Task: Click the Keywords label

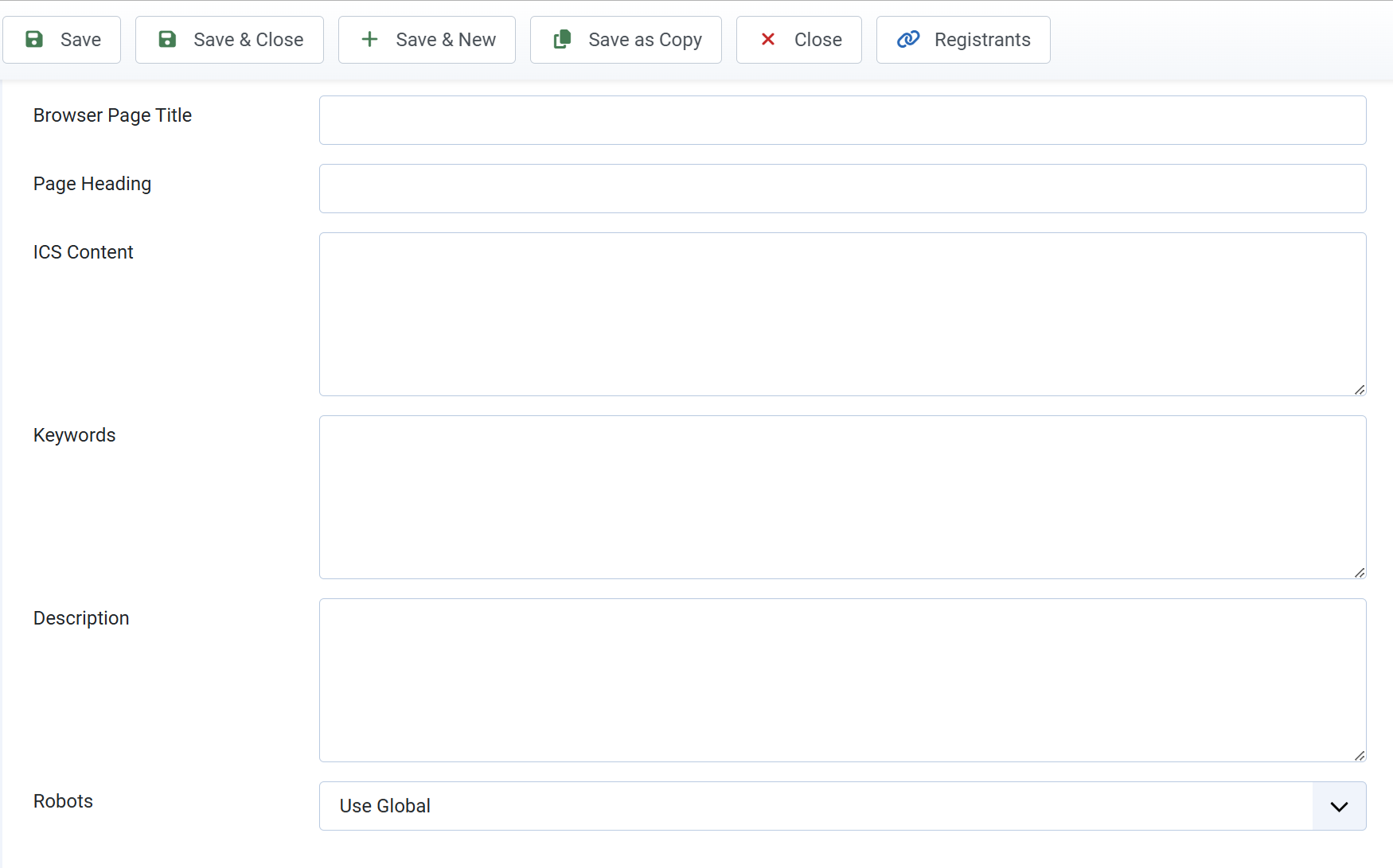Action: 74,435
